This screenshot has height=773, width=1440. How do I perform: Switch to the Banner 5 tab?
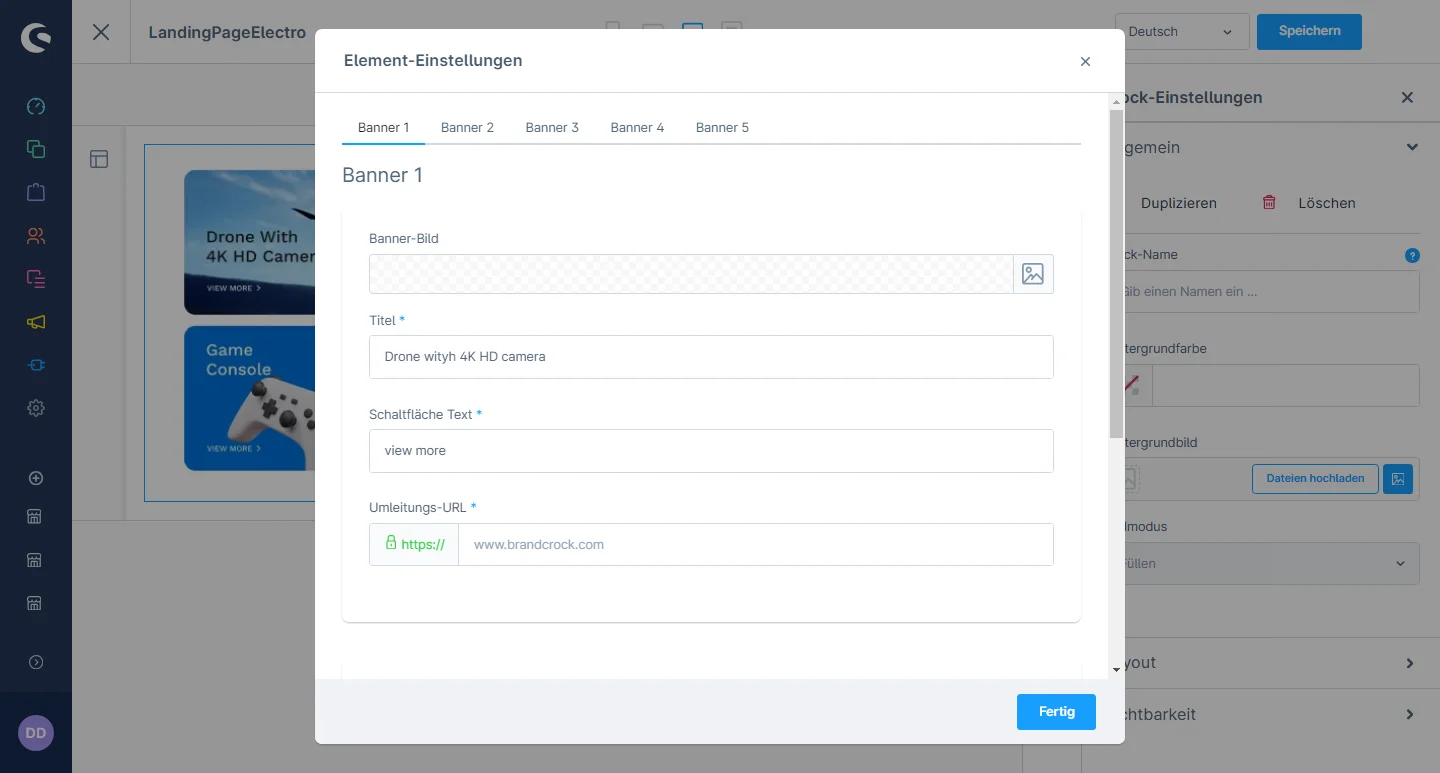point(722,128)
